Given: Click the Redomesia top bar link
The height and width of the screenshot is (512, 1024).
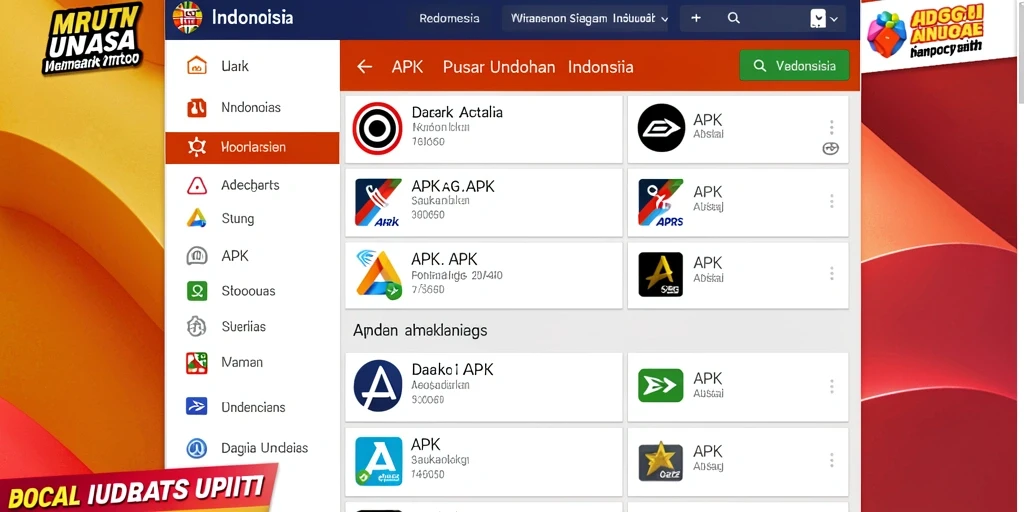Looking at the screenshot, I should tap(449, 18).
